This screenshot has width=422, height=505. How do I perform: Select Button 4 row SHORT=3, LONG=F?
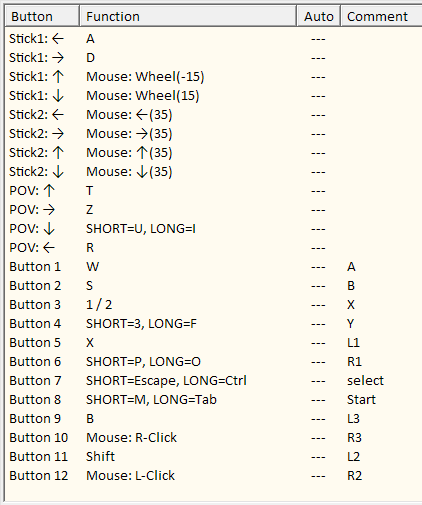214,324
